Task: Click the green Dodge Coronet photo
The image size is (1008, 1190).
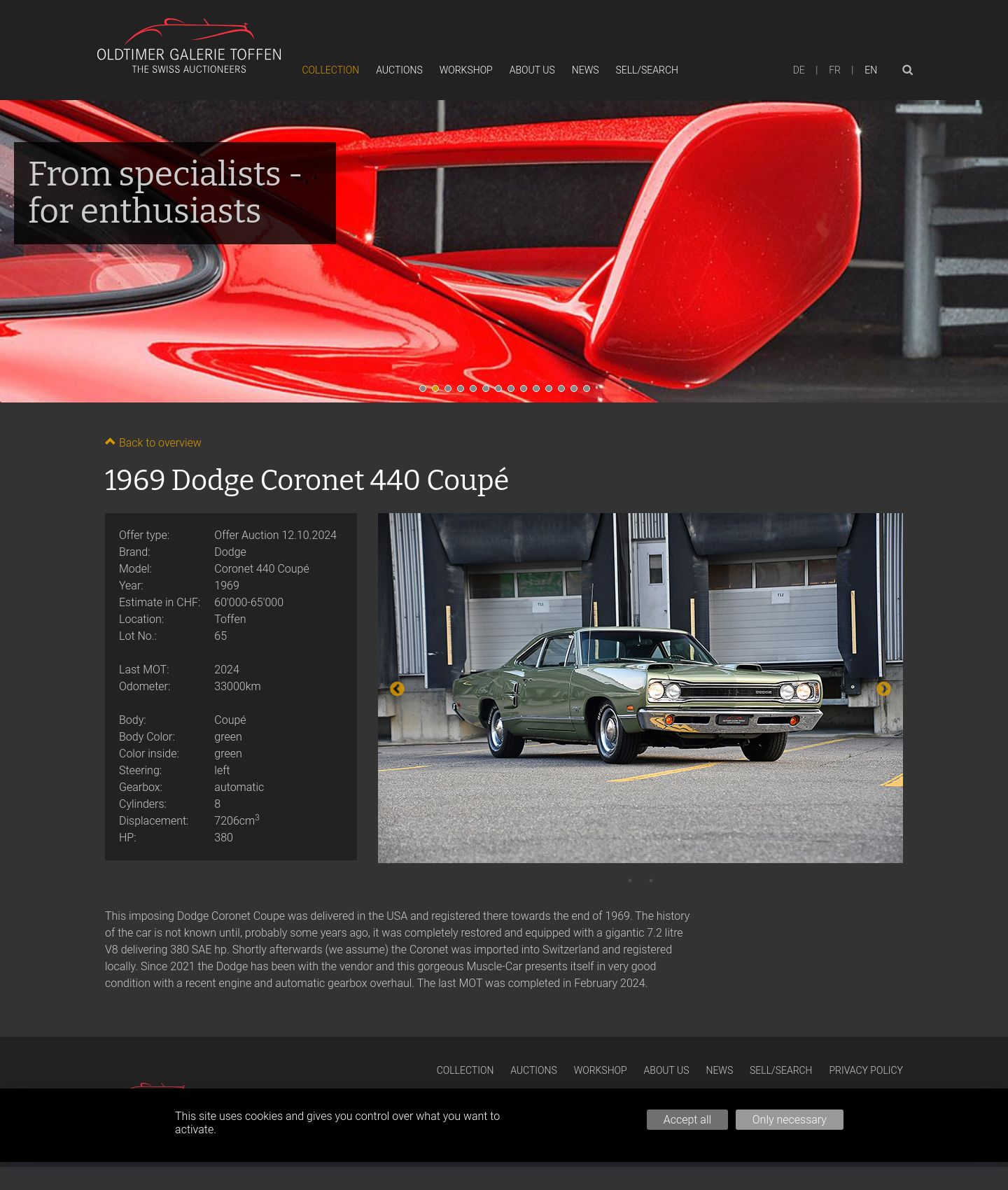Action: [640, 688]
